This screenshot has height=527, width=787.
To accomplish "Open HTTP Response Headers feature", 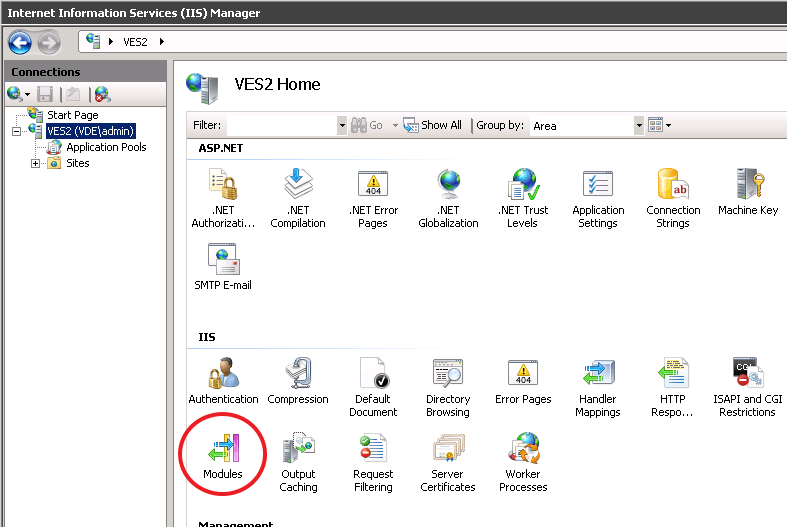I will pos(673,387).
